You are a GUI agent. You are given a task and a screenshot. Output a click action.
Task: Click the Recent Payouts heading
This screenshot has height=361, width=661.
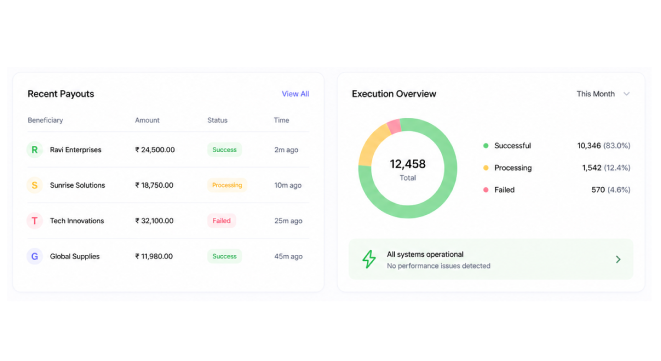(61, 94)
